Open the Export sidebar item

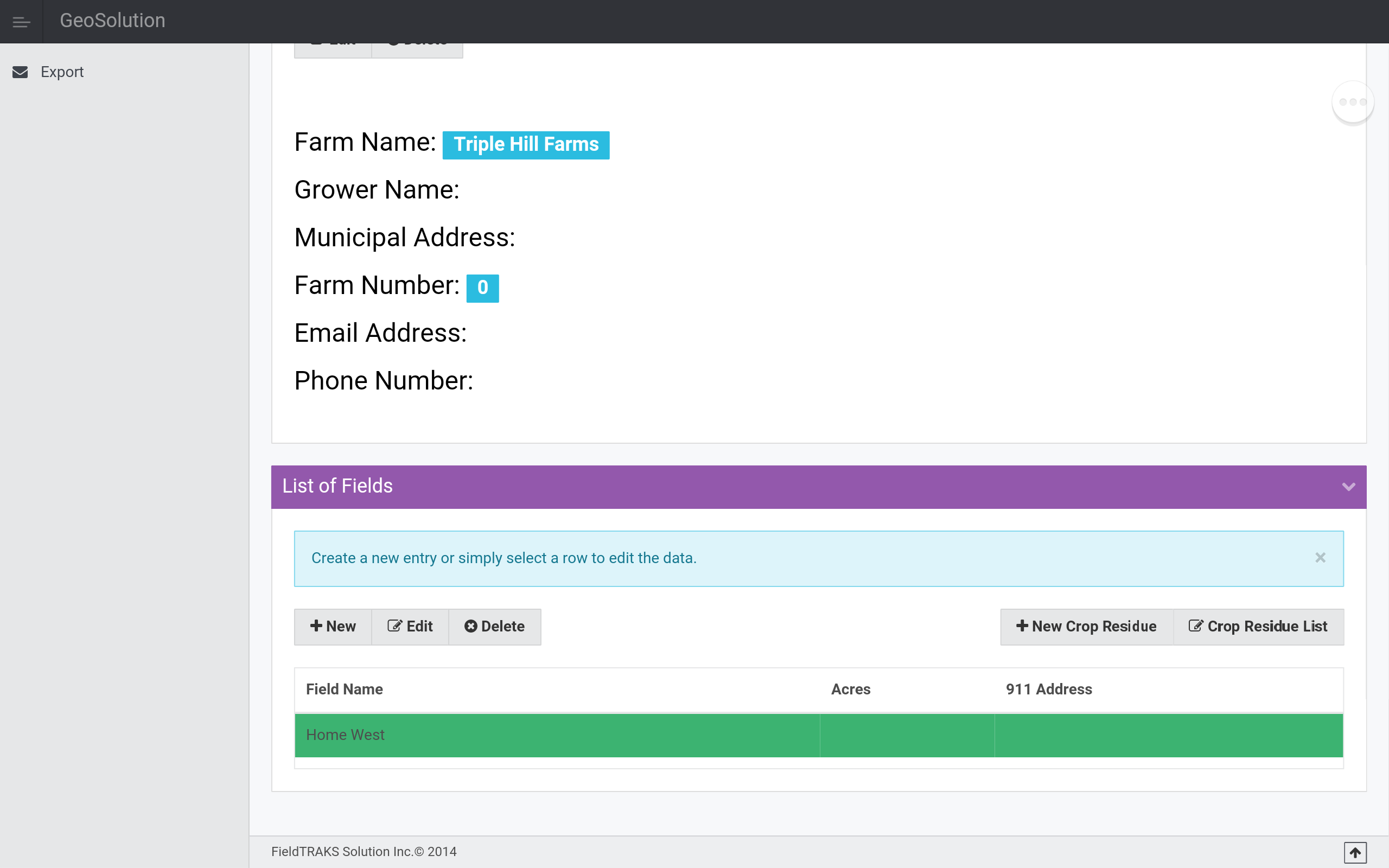coord(62,72)
